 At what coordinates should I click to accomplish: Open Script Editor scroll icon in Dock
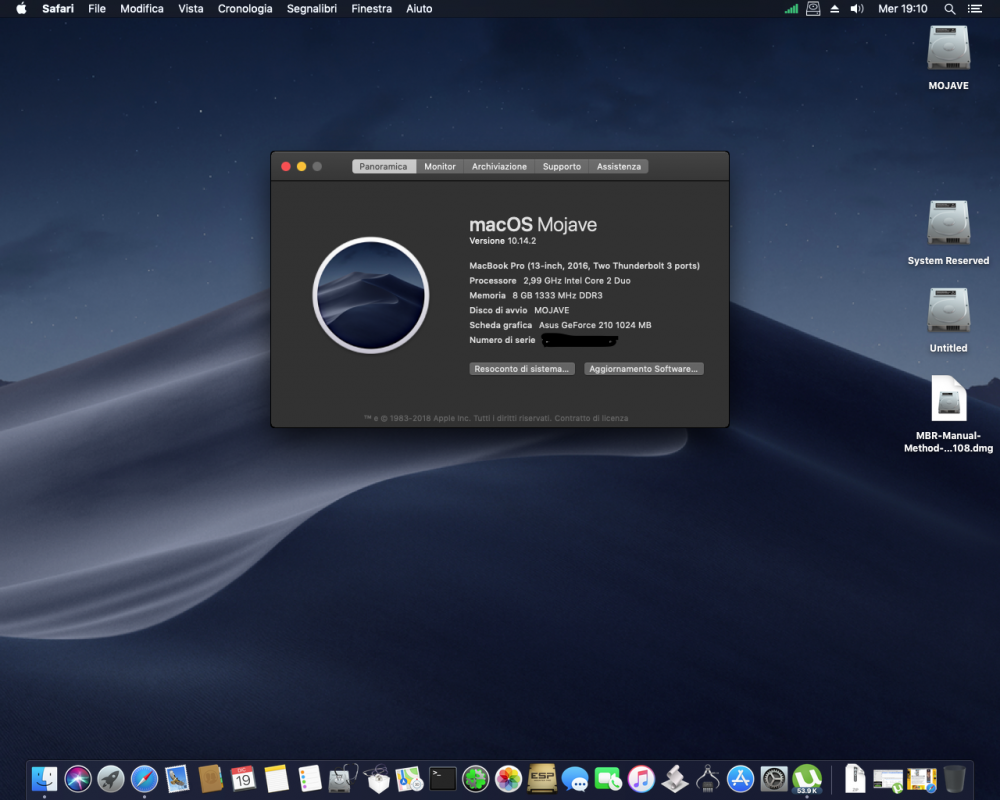(675, 778)
